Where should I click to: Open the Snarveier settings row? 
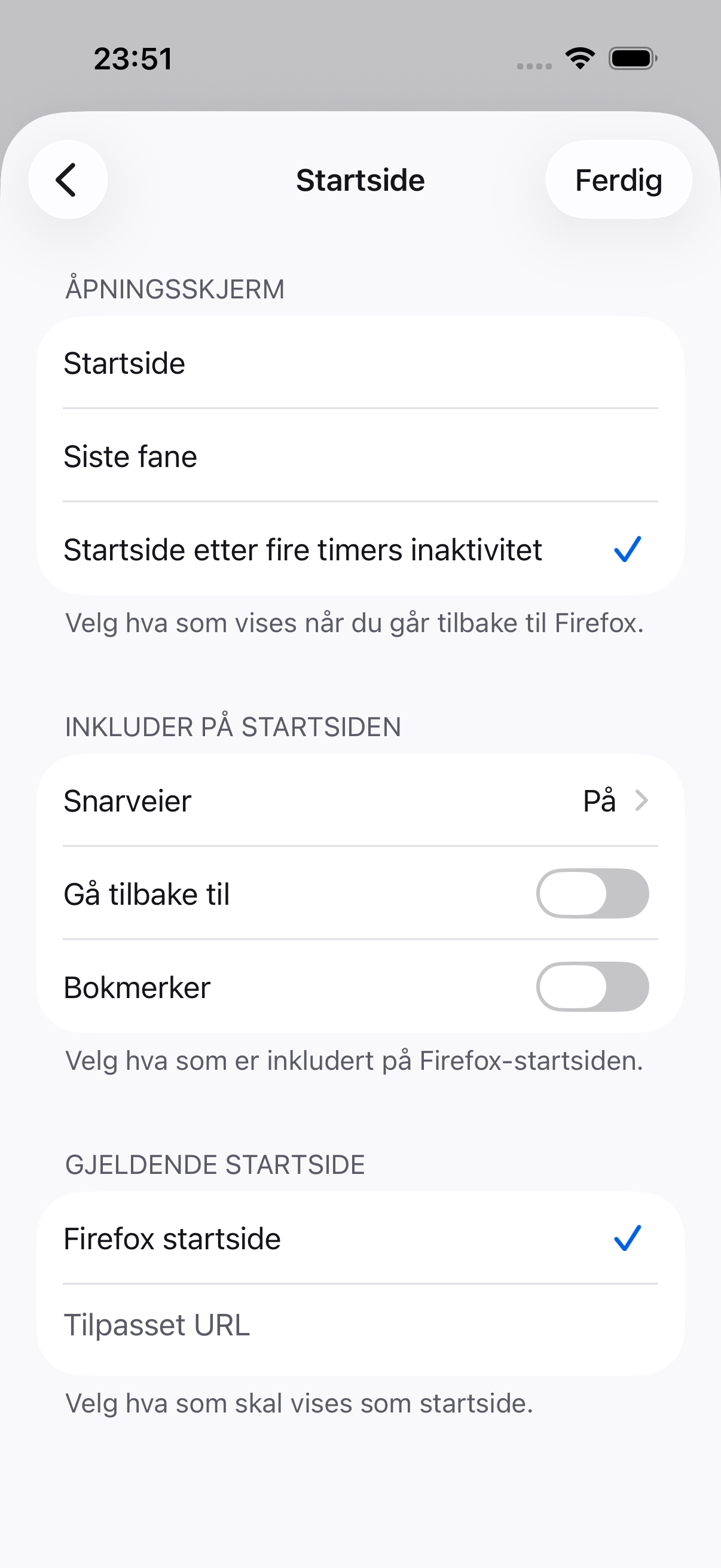[360, 800]
